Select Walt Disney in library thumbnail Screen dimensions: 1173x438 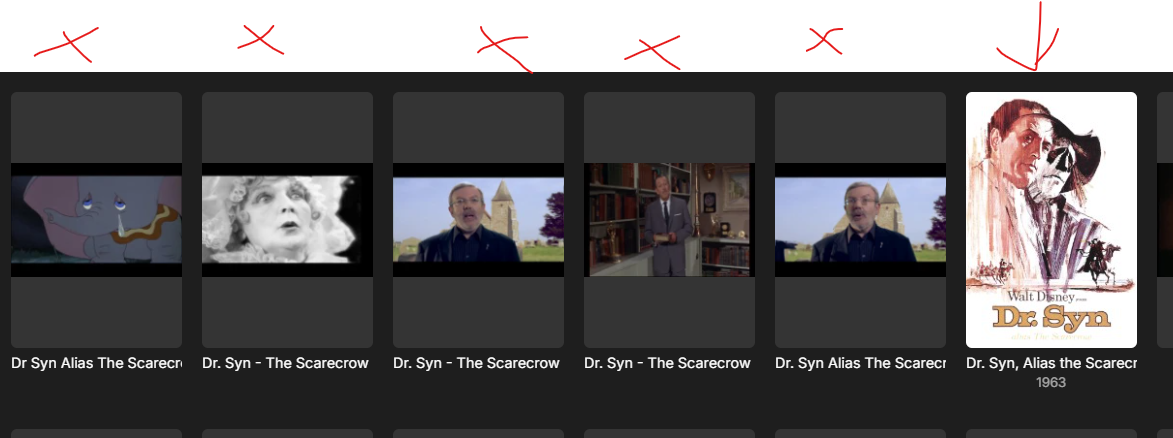(670, 219)
